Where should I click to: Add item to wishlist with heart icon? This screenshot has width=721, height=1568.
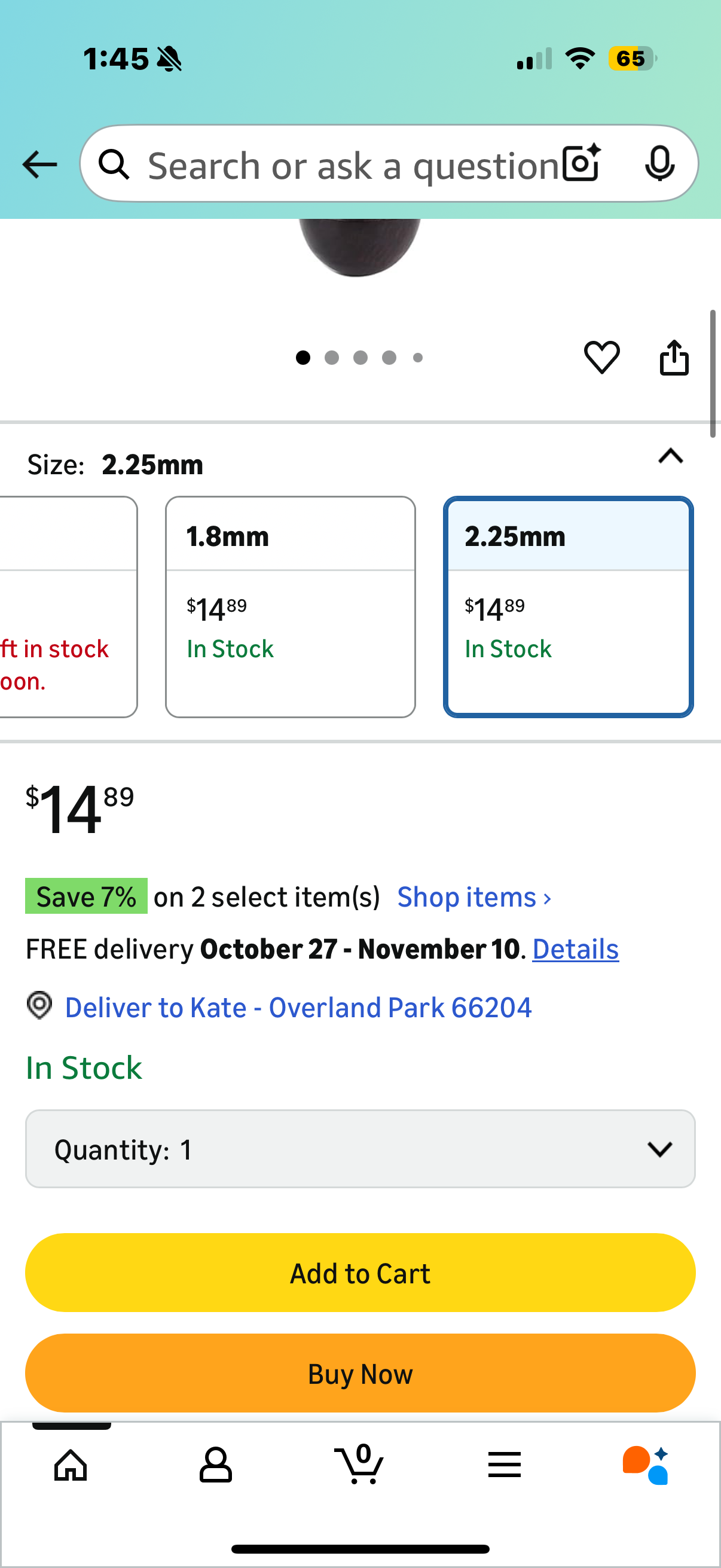pyautogui.click(x=602, y=356)
